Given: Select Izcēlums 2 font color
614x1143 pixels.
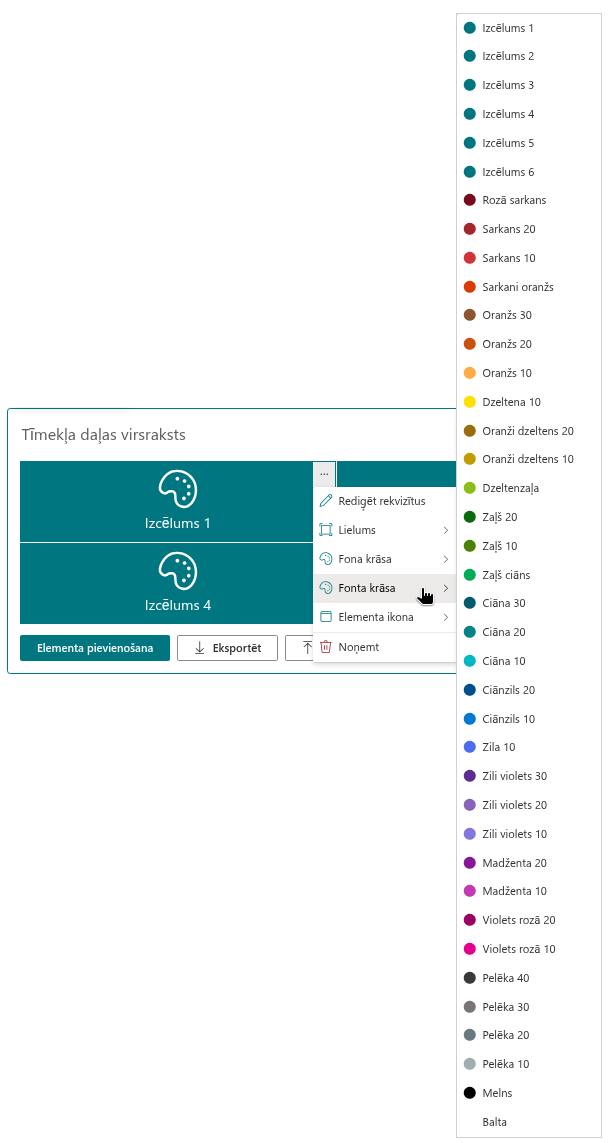Looking at the screenshot, I should [529, 56].
